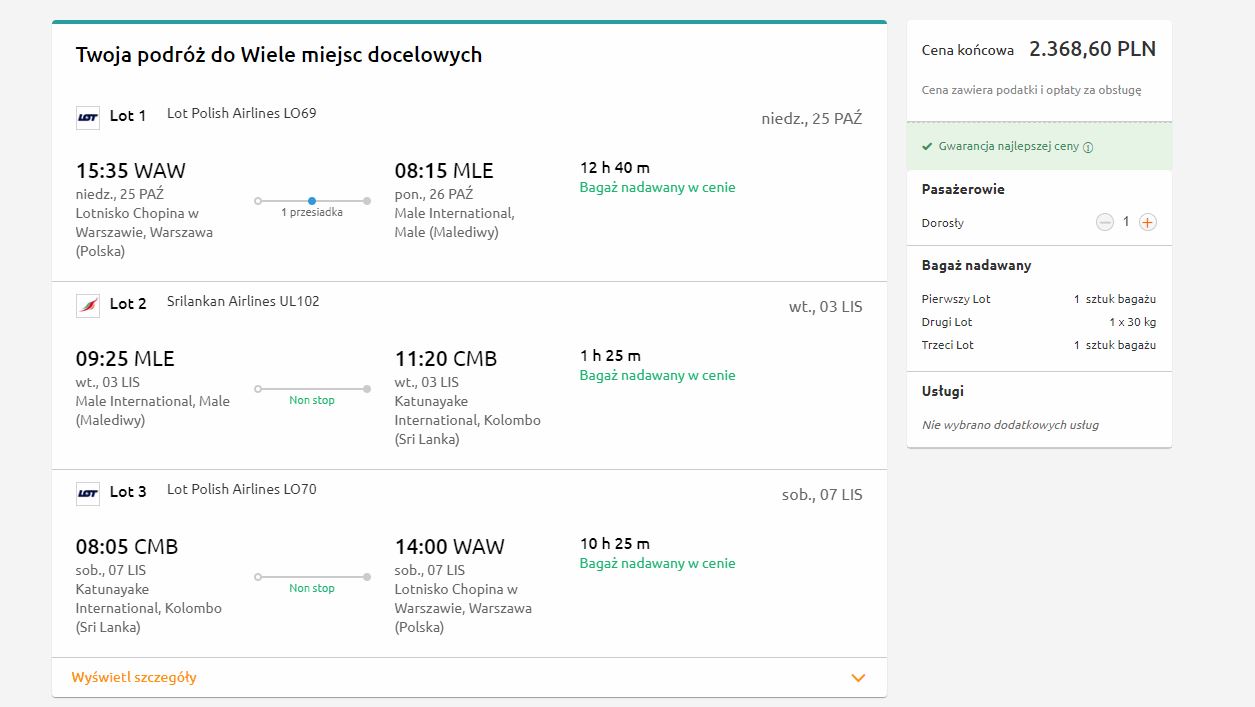Click the final price 2.368,60 PLN
Viewport: 1255px width, 707px height.
(1092, 49)
